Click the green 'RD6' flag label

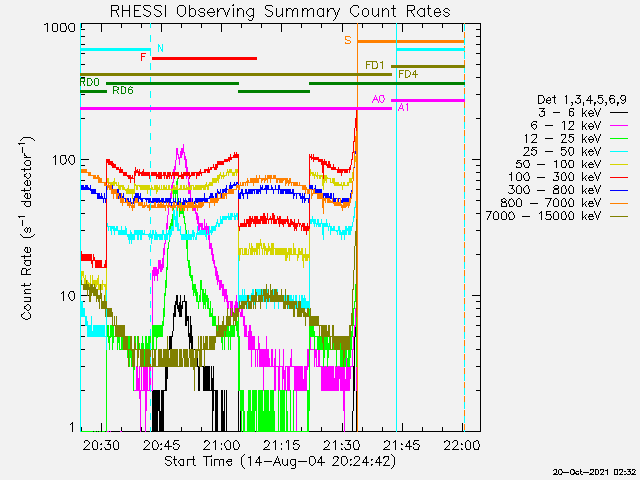(123, 90)
